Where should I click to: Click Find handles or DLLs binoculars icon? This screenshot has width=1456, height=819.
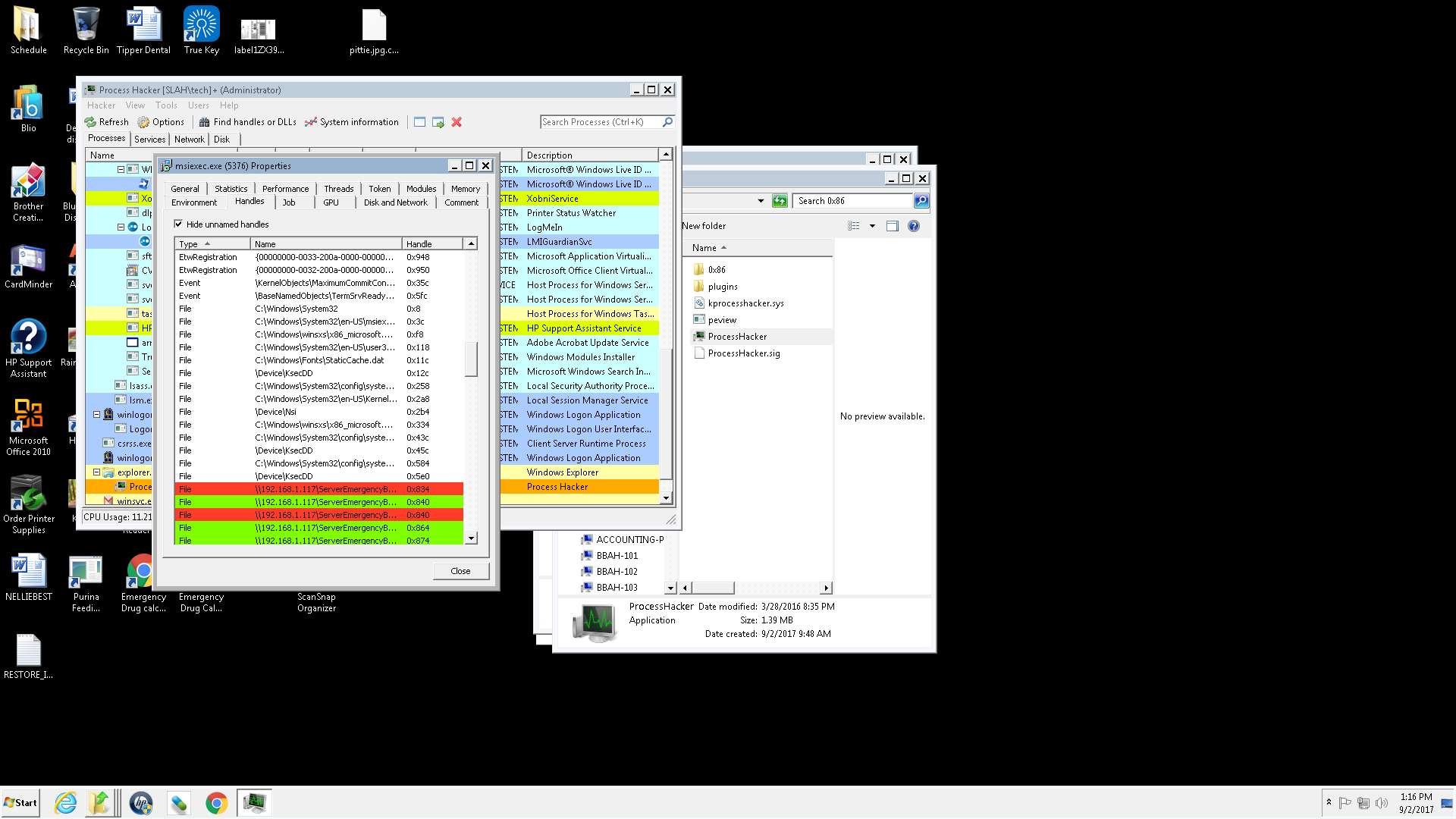204,122
